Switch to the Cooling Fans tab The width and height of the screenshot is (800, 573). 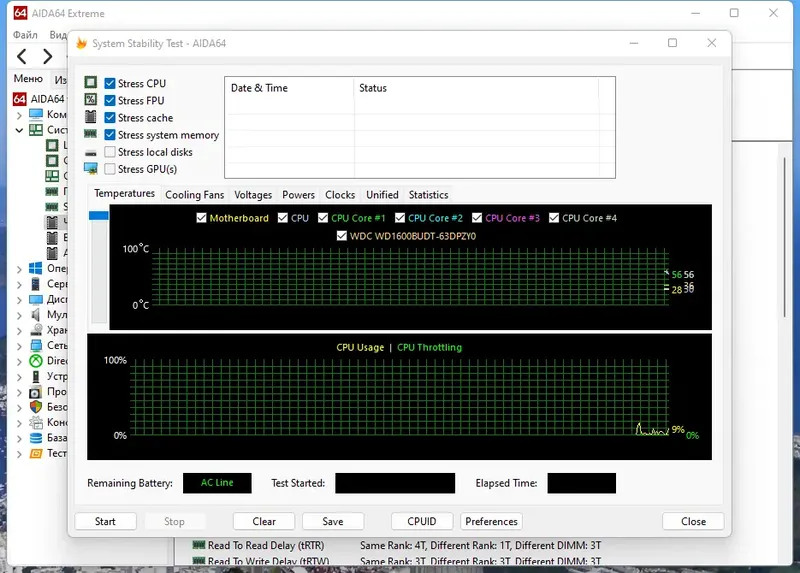click(x=194, y=195)
